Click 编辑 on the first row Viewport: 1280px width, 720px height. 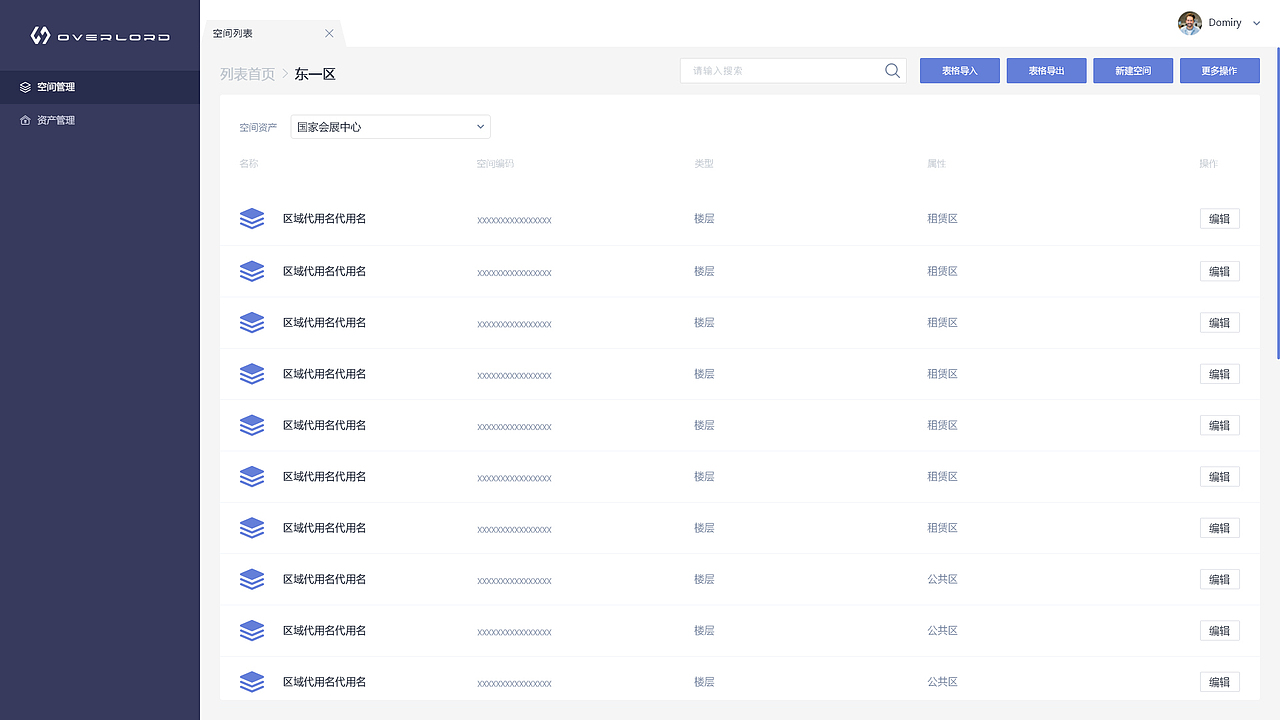(x=1219, y=219)
